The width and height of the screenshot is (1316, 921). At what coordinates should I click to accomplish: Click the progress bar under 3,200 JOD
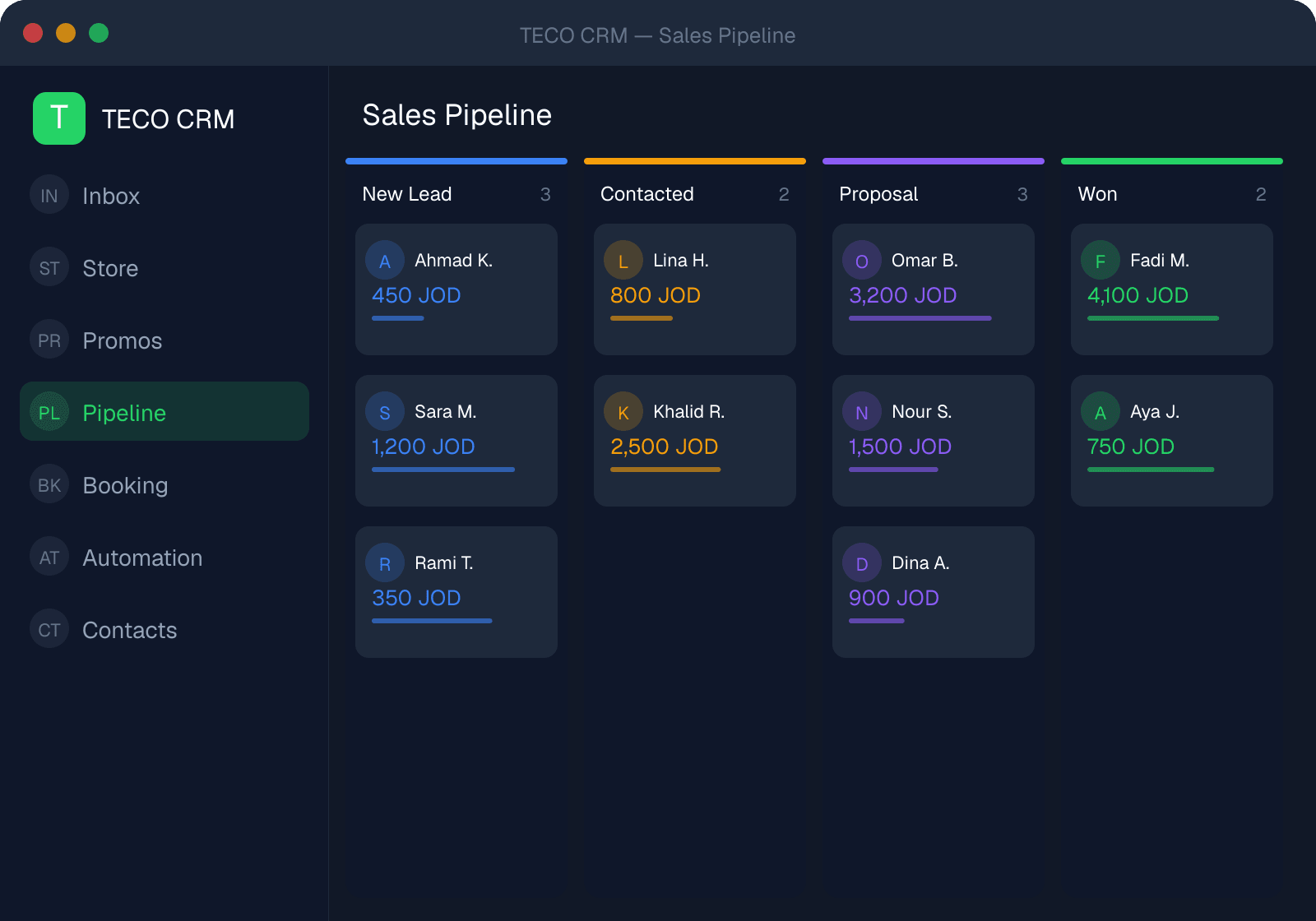[x=920, y=318]
